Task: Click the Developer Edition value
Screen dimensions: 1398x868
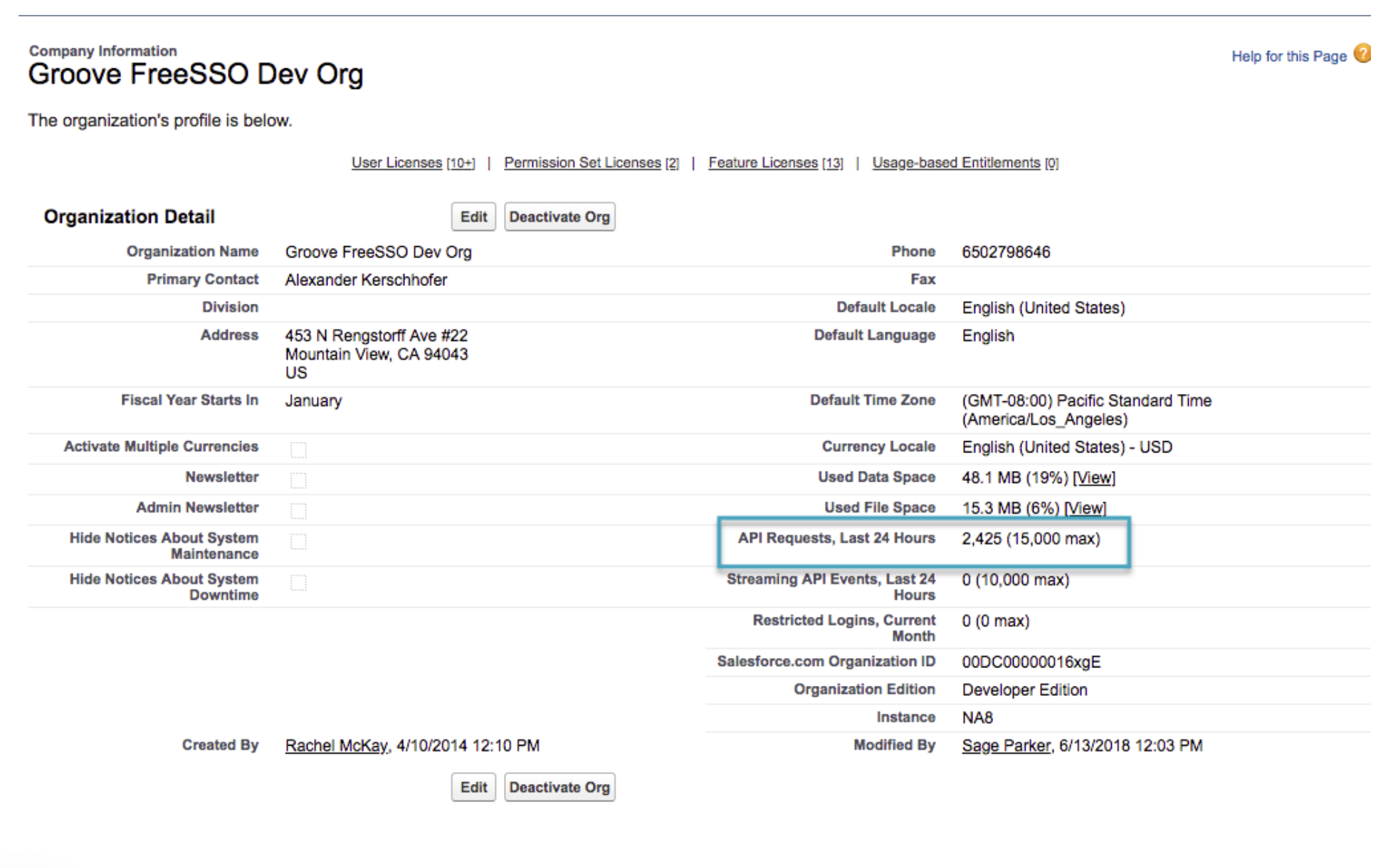Action: [x=1024, y=690]
